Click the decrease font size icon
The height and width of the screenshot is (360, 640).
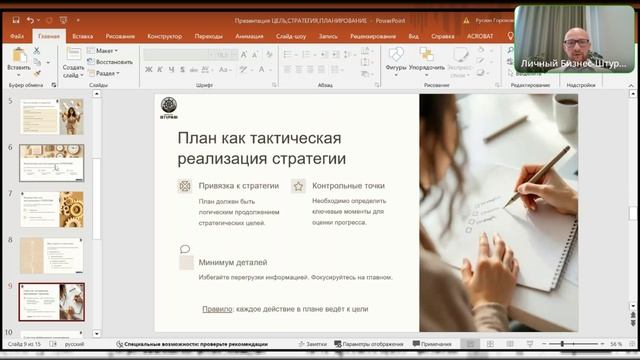pos(255,55)
